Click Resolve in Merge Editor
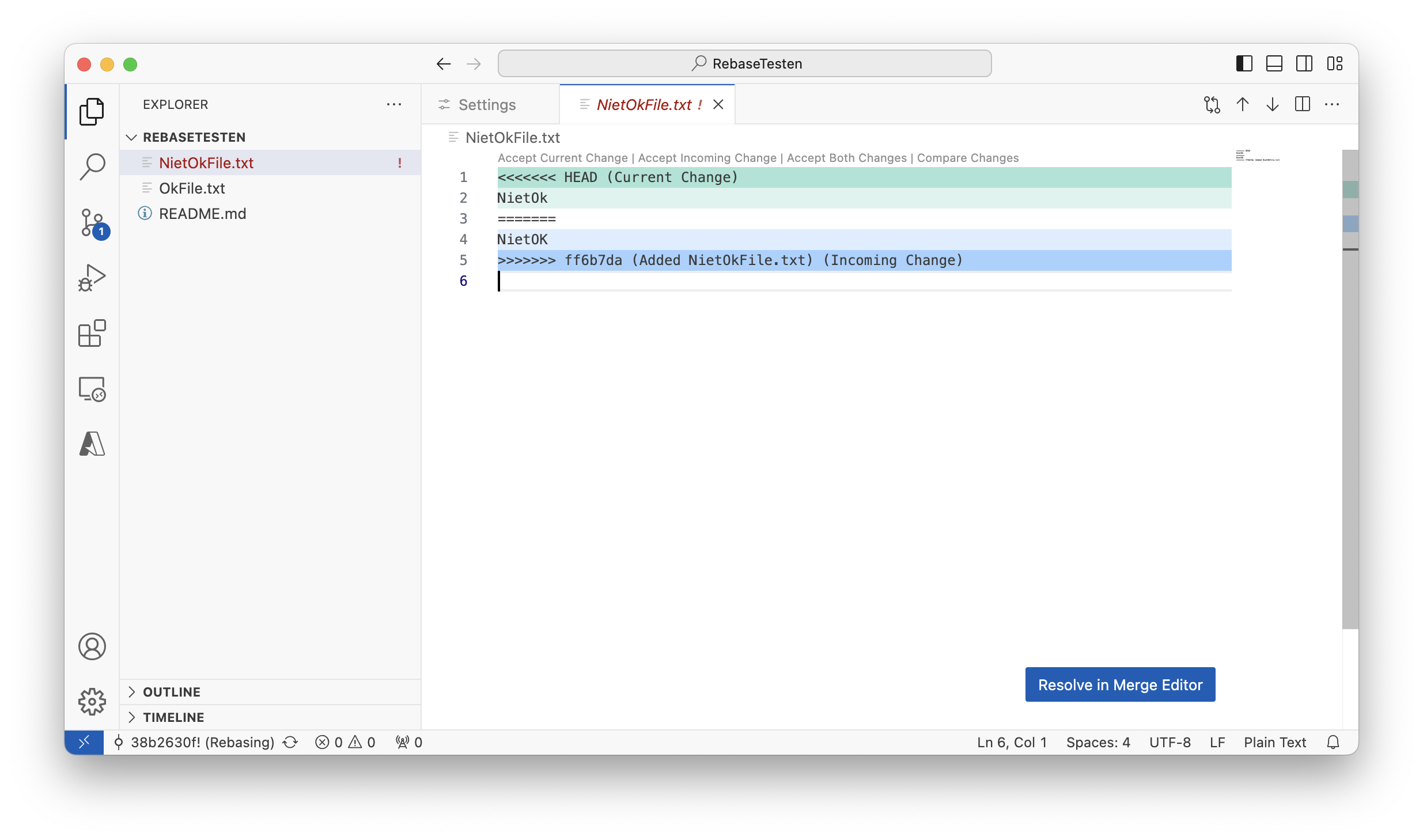The height and width of the screenshot is (840, 1423). (1119, 684)
